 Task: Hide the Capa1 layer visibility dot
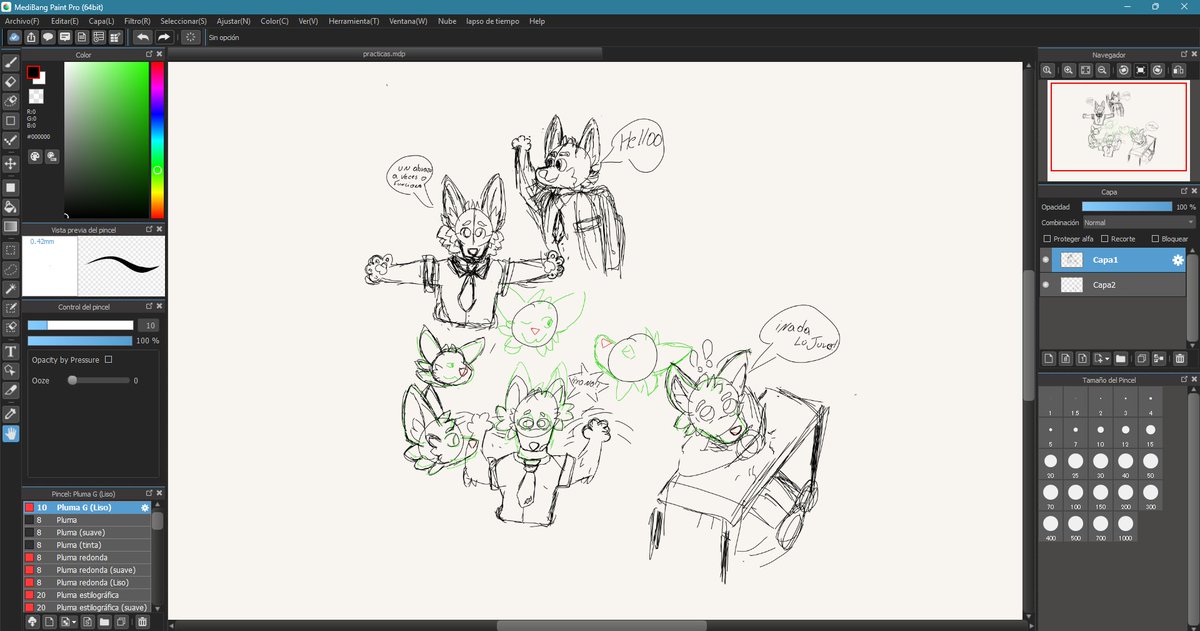point(1046,260)
